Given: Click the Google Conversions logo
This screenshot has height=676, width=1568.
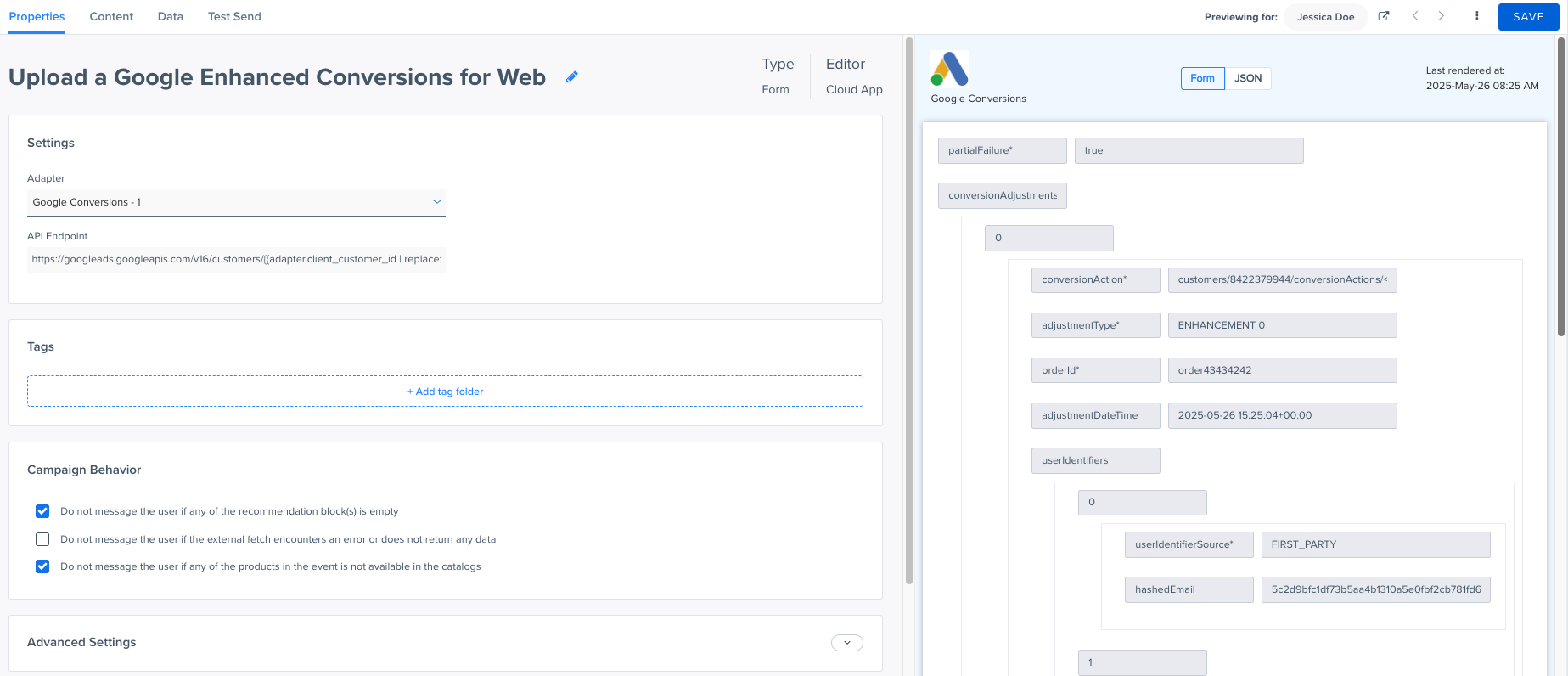Looking at the screenshot, I should point(950,69).
